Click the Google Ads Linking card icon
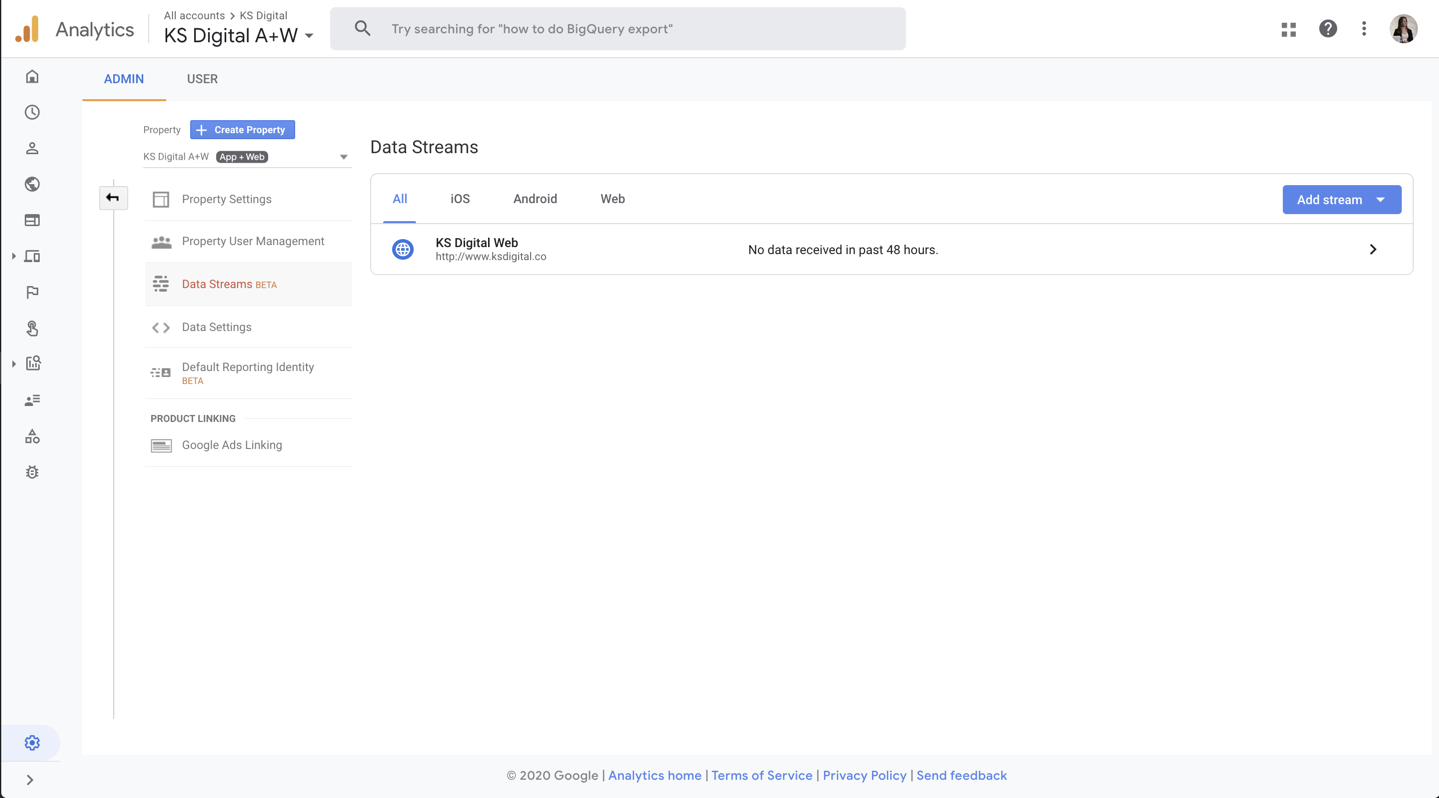Screen dimensions: 1439x798 [x=161, y=446]
